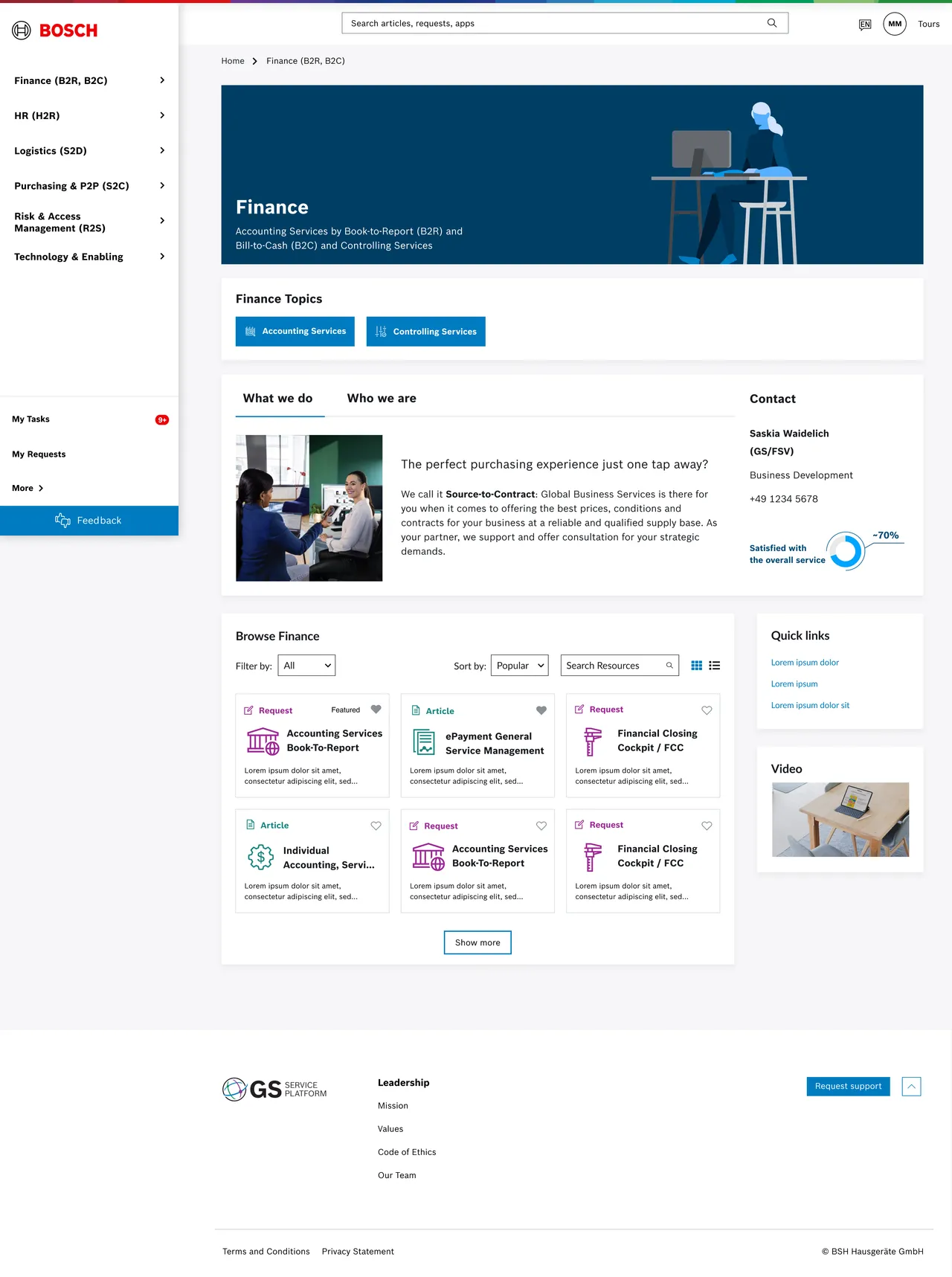Click caliper icon on second-row Financial Closing card
The width and height of the screenshot is (952, 1277).
click(x=593, y=856)
